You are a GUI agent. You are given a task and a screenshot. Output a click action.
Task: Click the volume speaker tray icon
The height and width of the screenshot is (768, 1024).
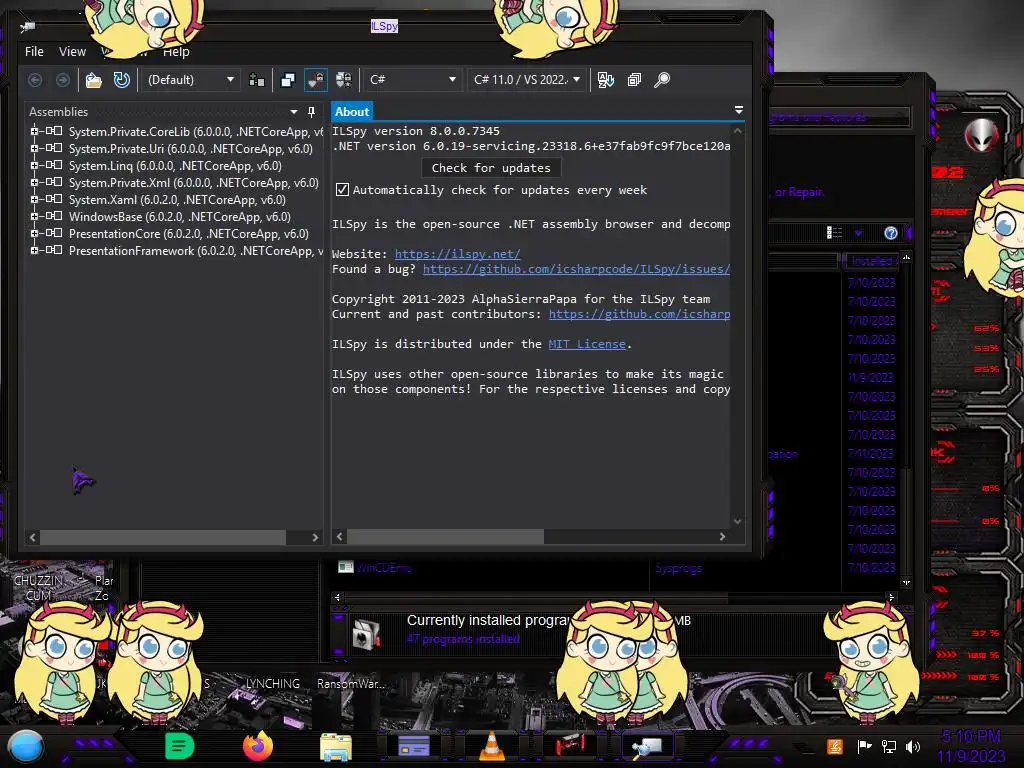click(913, 746)
